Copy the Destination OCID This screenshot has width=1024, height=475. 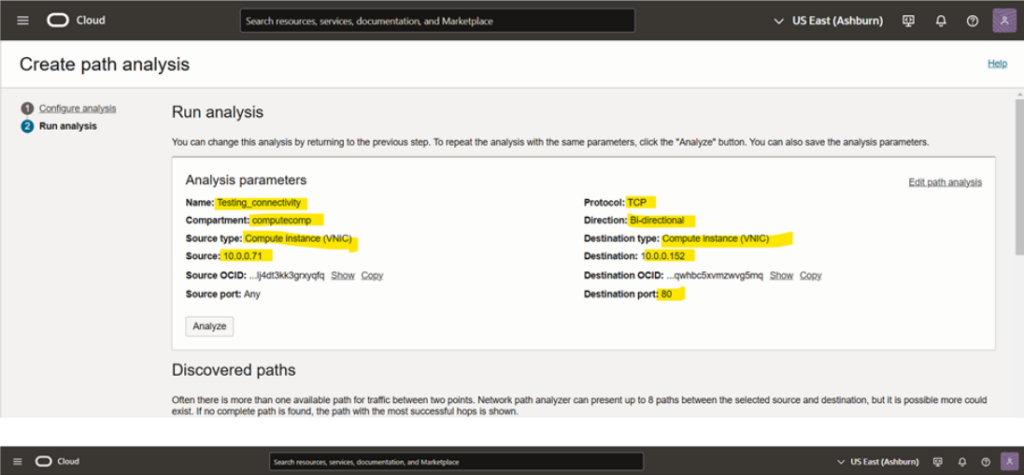coord(810,275)
